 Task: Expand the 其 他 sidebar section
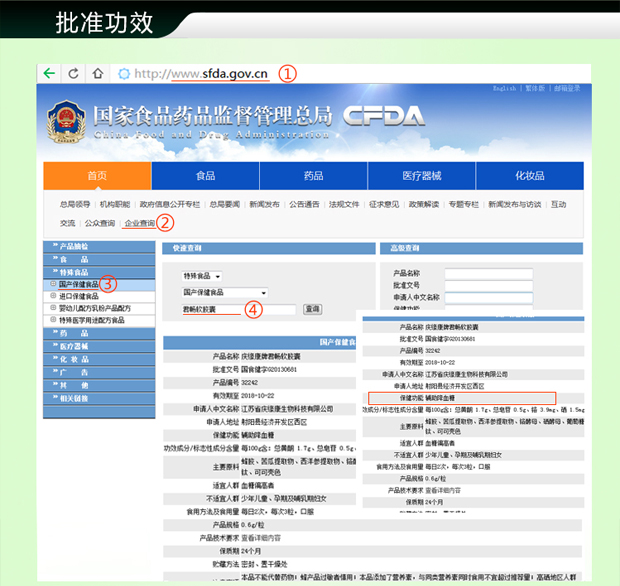99,386
